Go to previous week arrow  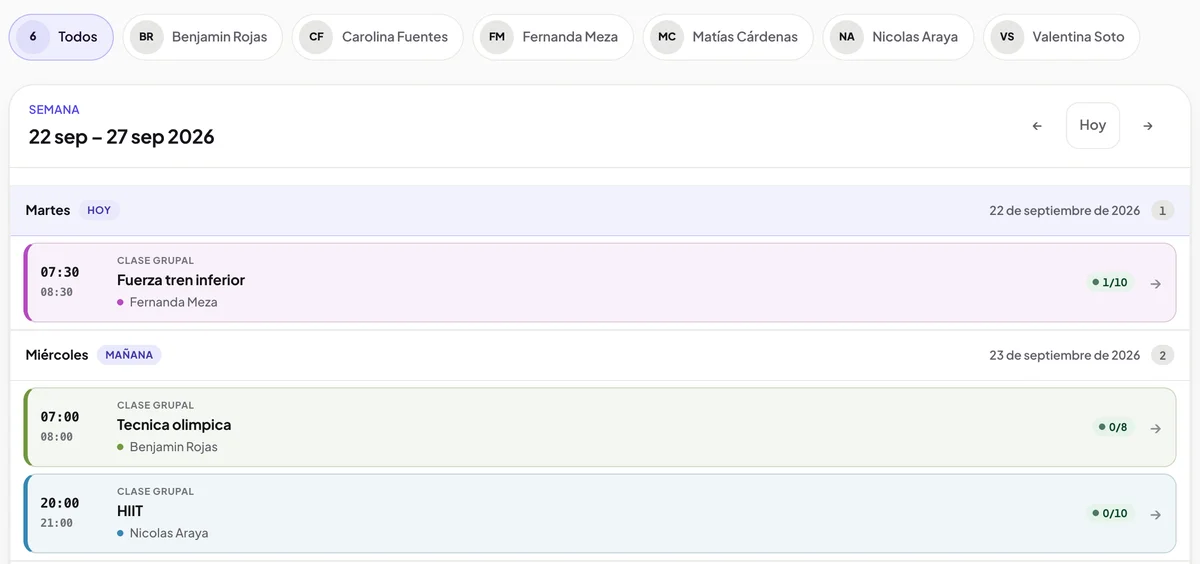tap(1037, 126)
